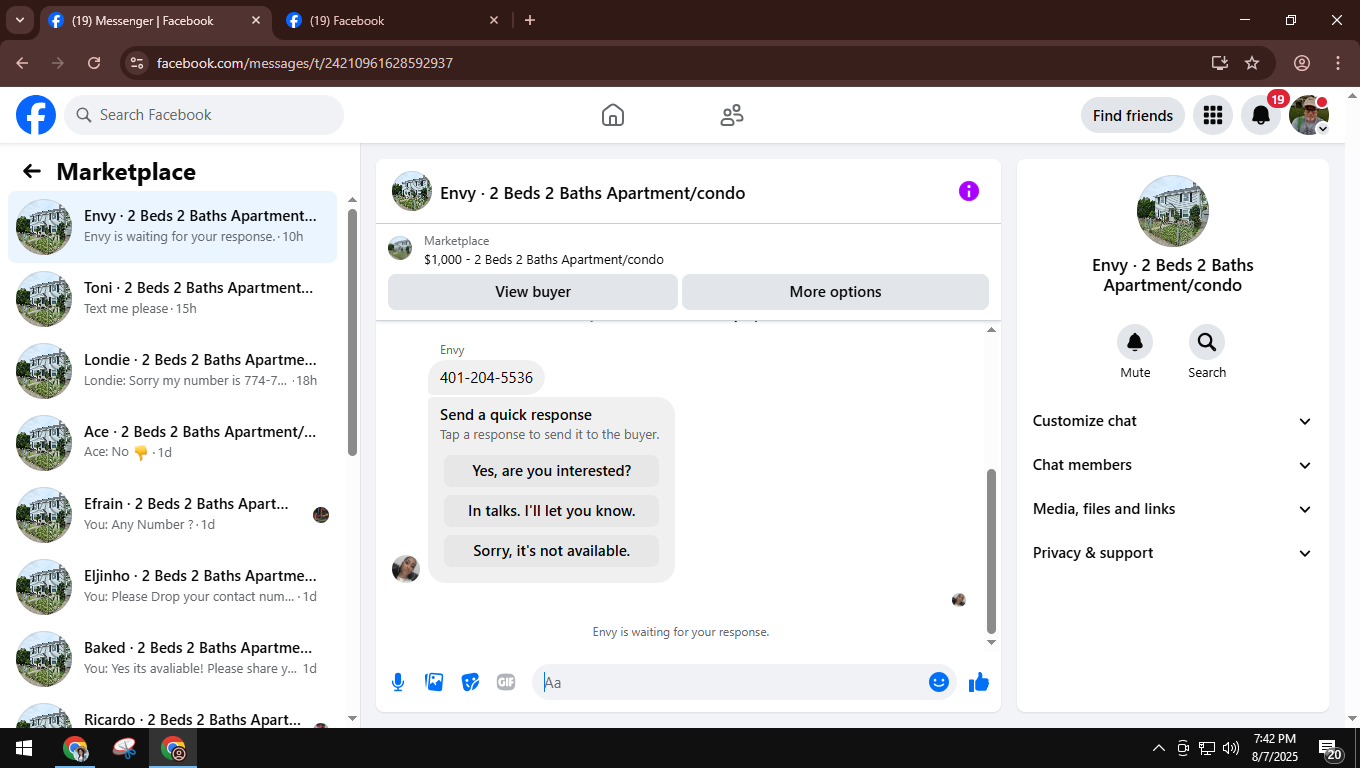The height and width of the screenshot is (768, 1360).
Task: Click the More options button
Action: pos(835,292)
